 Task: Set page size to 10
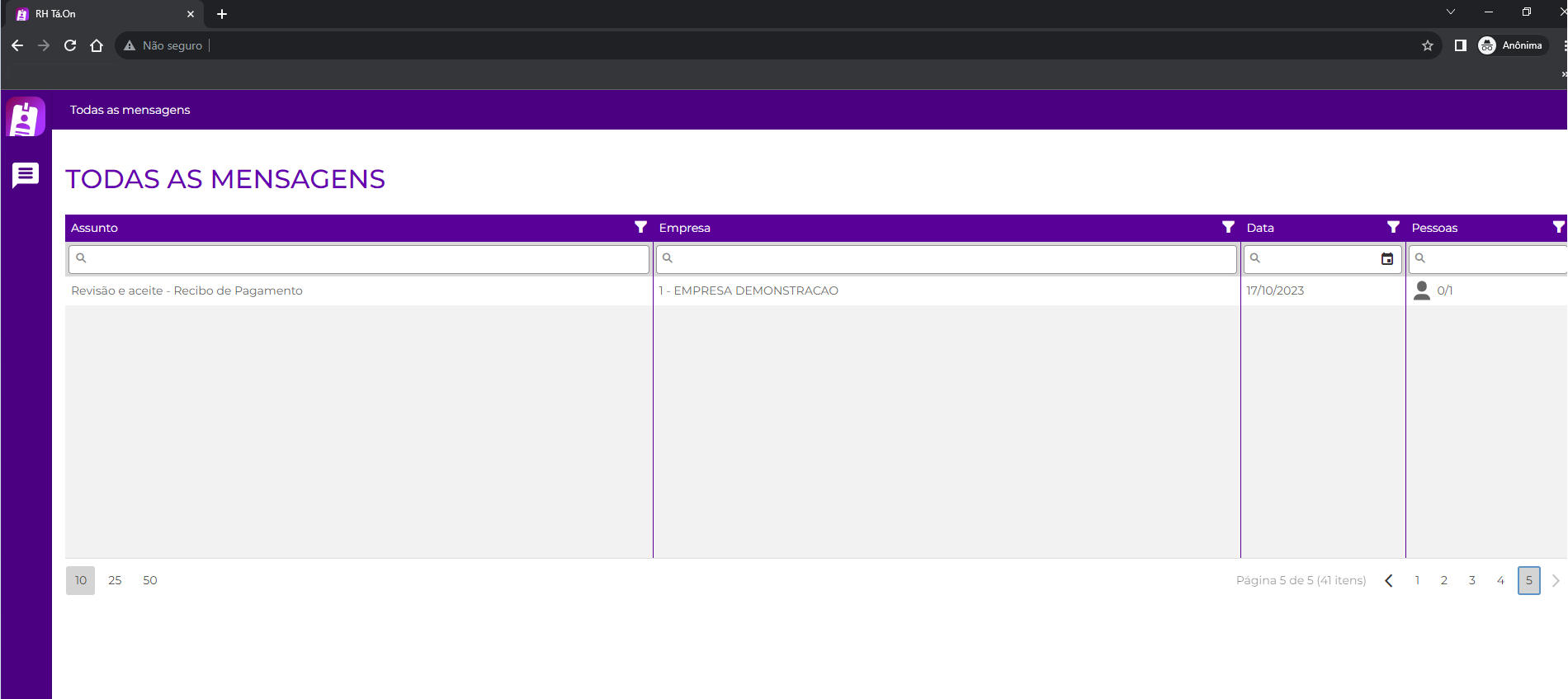coord(81,580)
